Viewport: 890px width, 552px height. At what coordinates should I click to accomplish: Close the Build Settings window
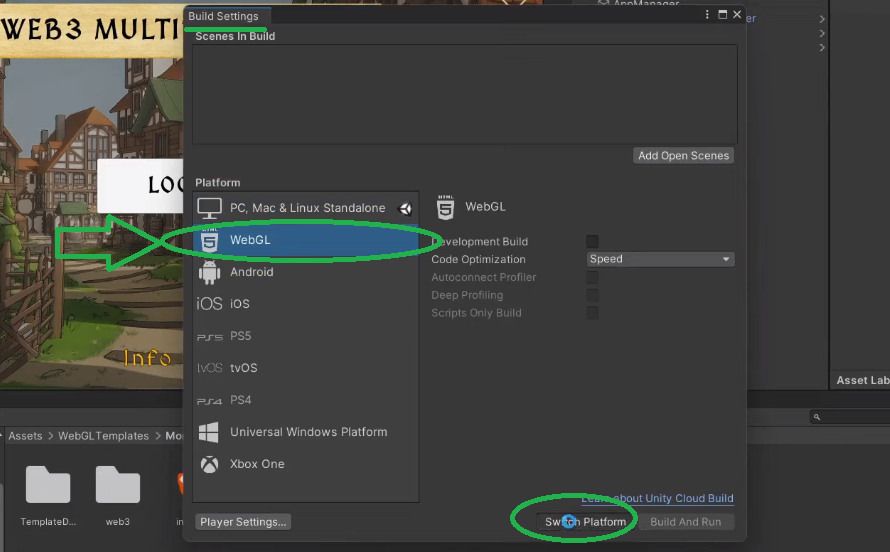click(x=737, y=15)
